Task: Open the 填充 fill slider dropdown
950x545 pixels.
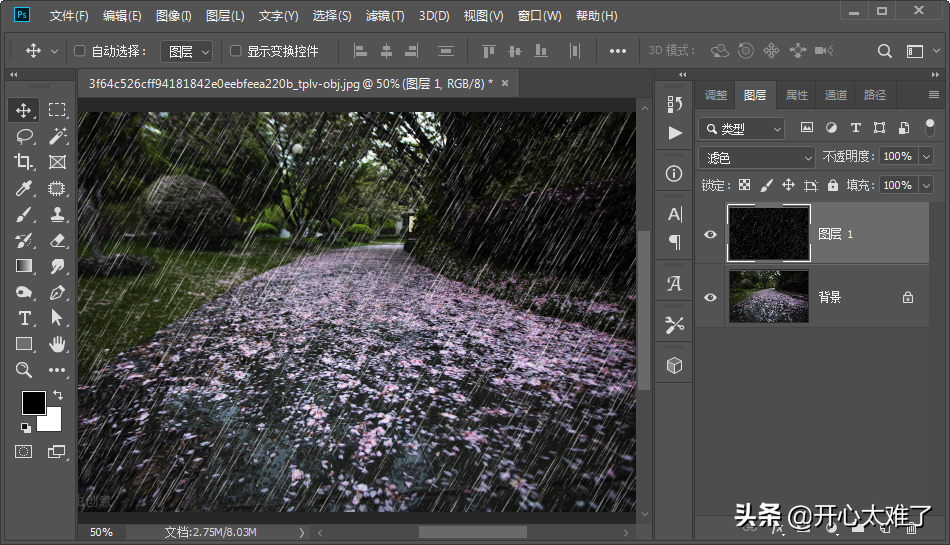Action: 926,185
